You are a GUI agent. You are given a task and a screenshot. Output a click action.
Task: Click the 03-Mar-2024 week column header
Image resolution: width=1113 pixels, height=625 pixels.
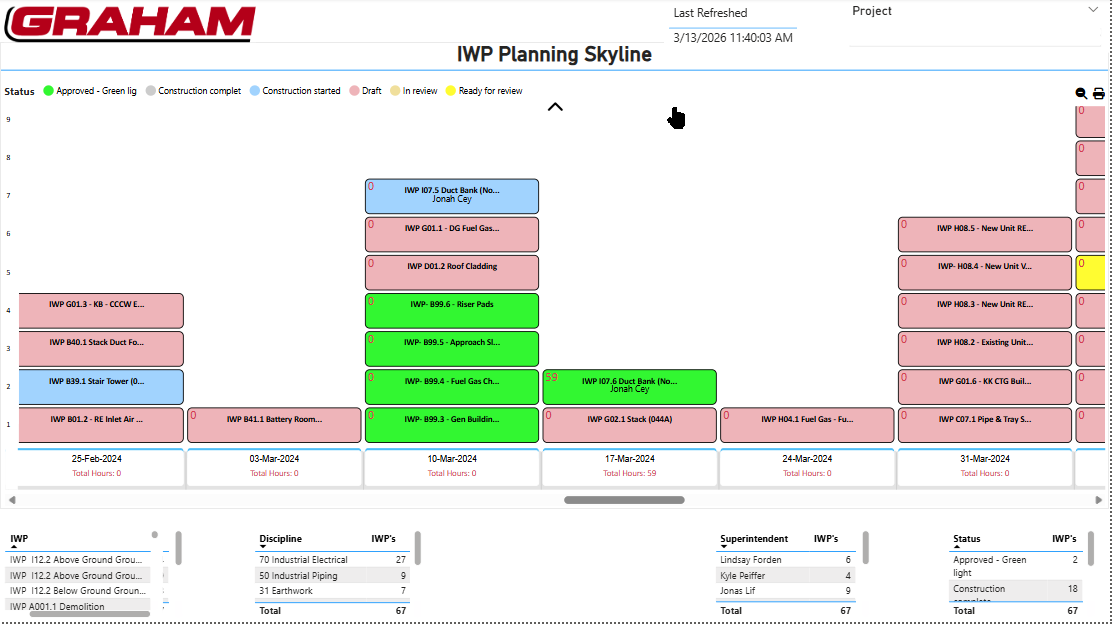pos(274,467)
